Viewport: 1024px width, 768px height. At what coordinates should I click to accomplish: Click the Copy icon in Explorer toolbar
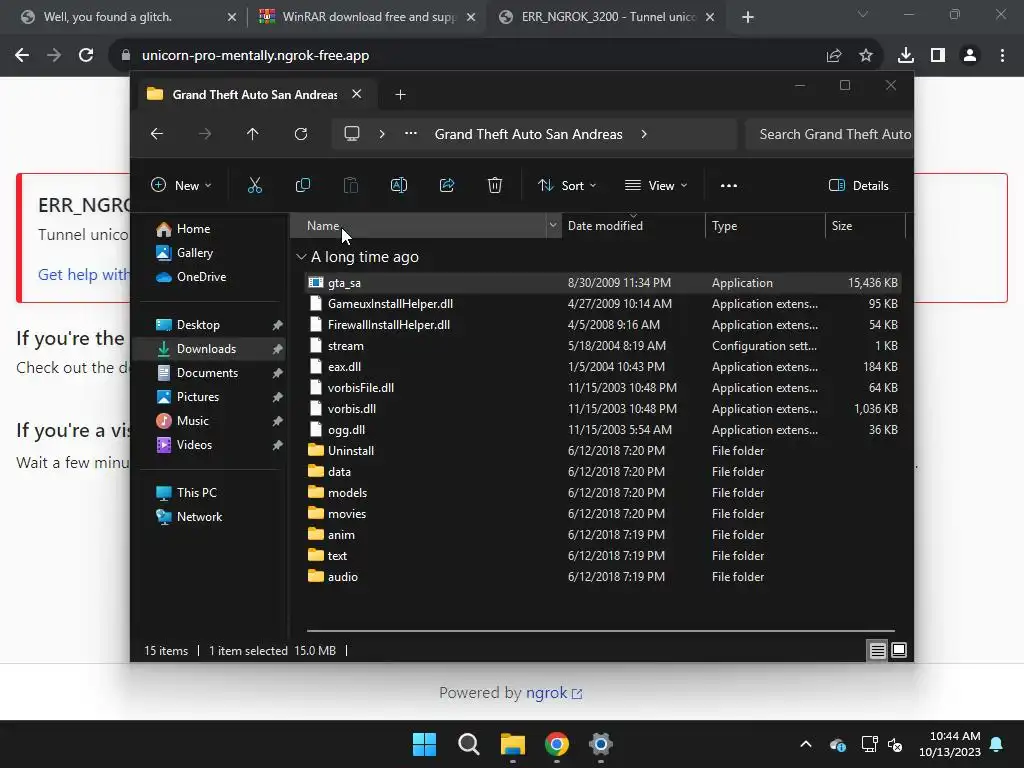pyautogui.click(x=303, y=185)
